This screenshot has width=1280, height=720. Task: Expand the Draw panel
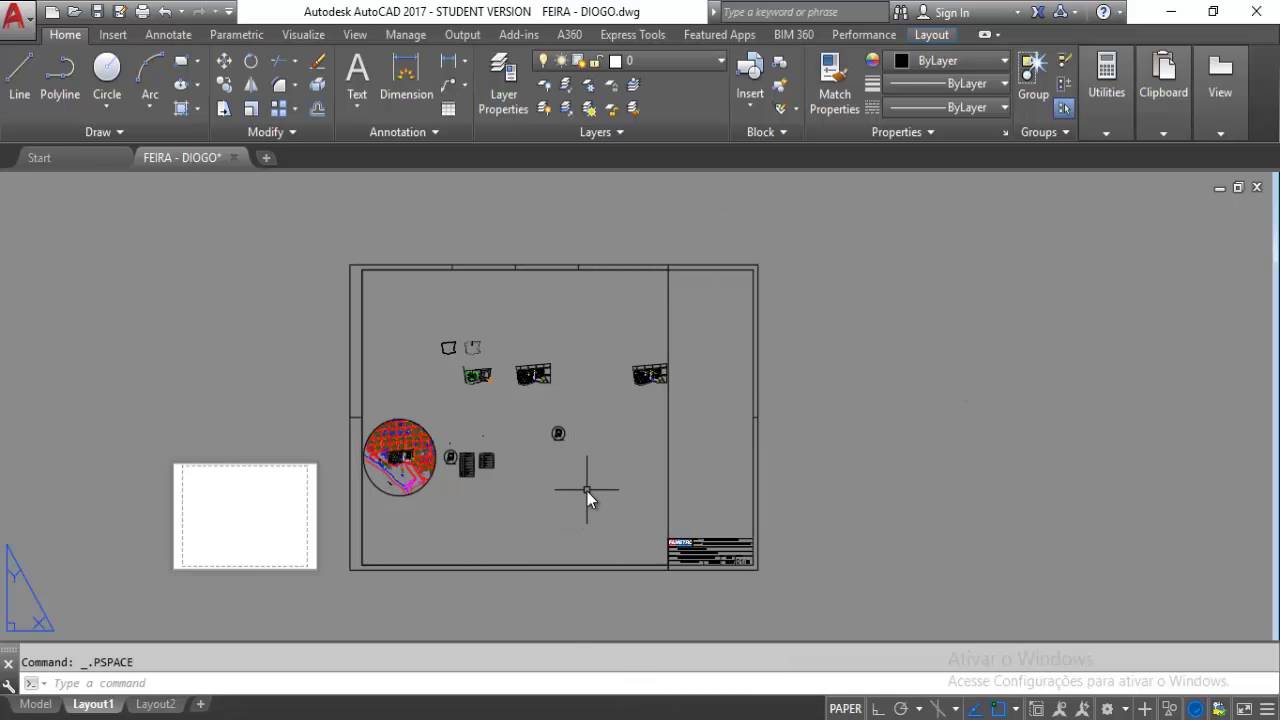(104, 132)
